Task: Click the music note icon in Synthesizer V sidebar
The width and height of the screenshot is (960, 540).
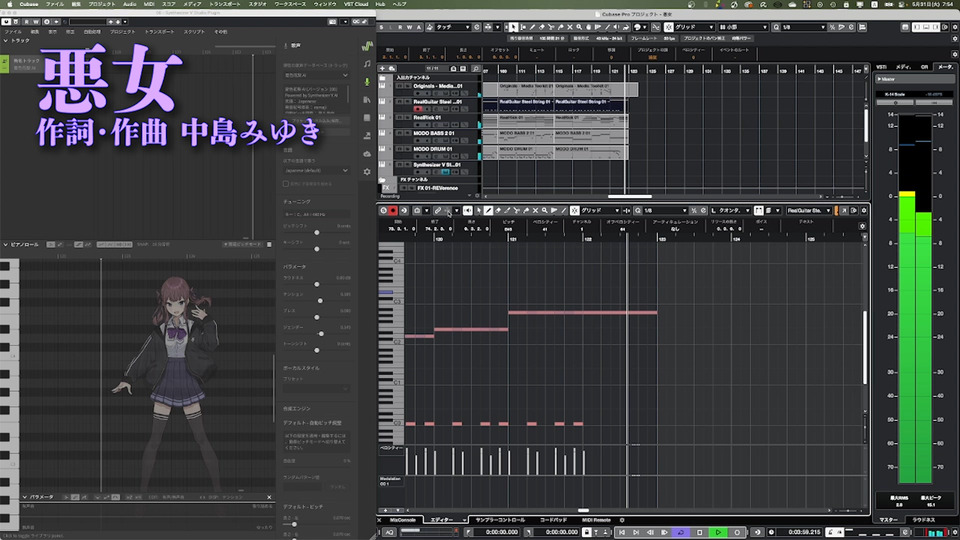Action: point(367,64)
